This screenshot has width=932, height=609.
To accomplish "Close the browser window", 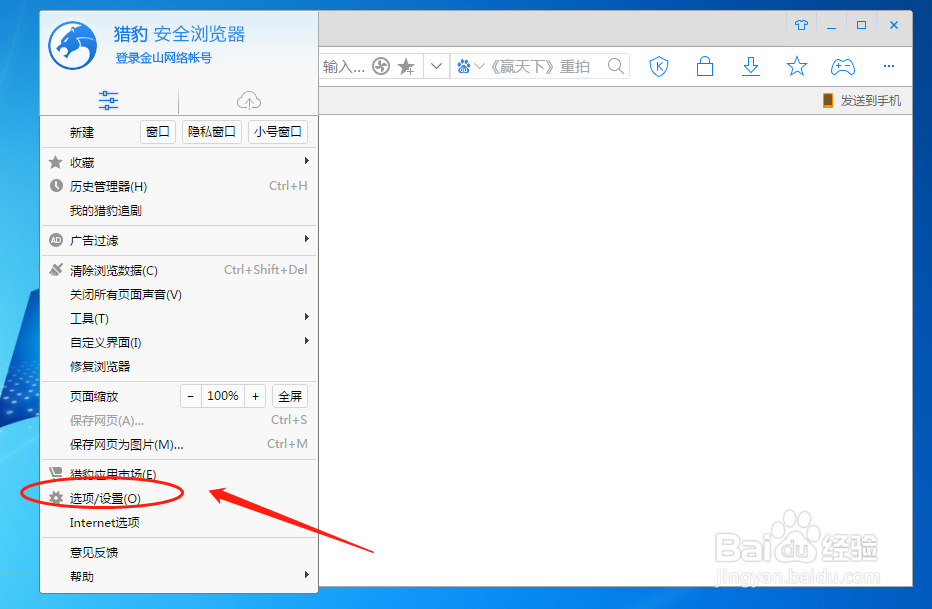I will point(894,25).
